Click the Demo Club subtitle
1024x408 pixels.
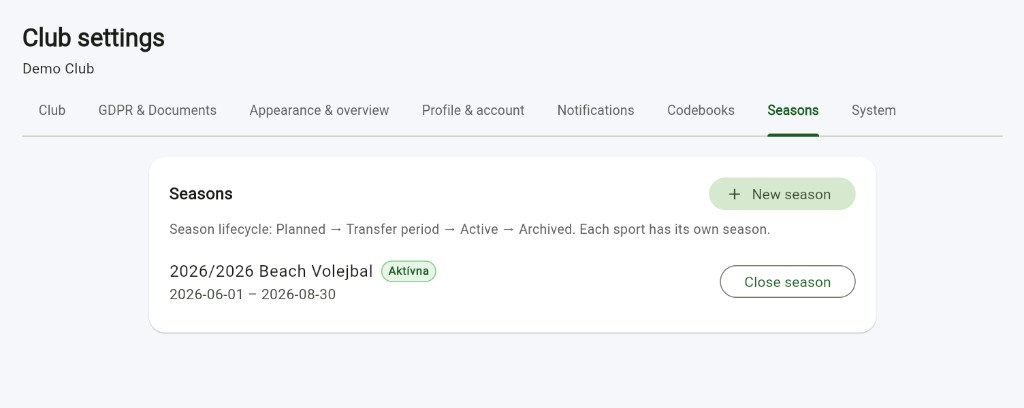tap(58, 69)
